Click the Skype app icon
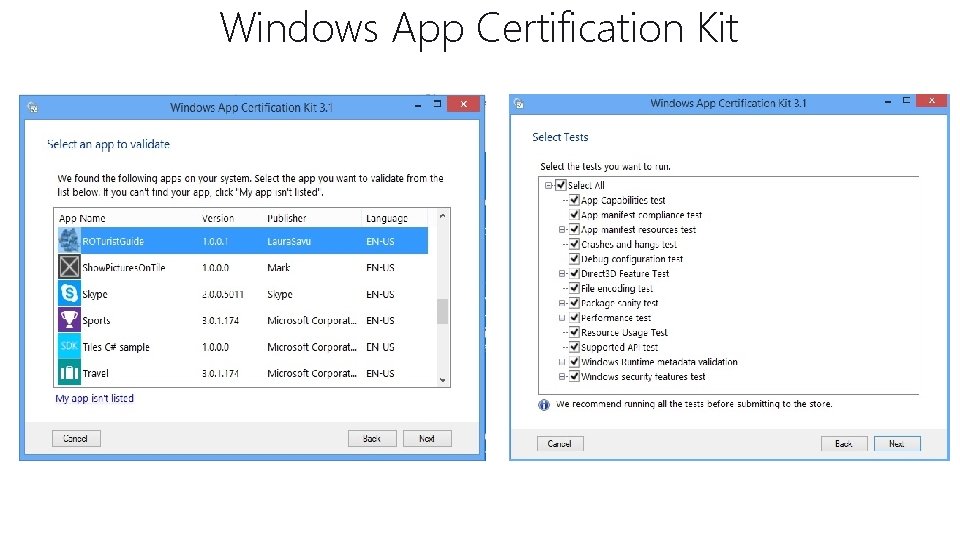Screen dimensions: 960x540 click(x=69, y=293)
